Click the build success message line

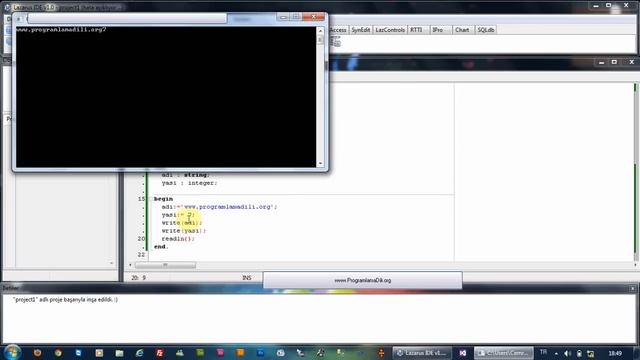tap(65, 300)
